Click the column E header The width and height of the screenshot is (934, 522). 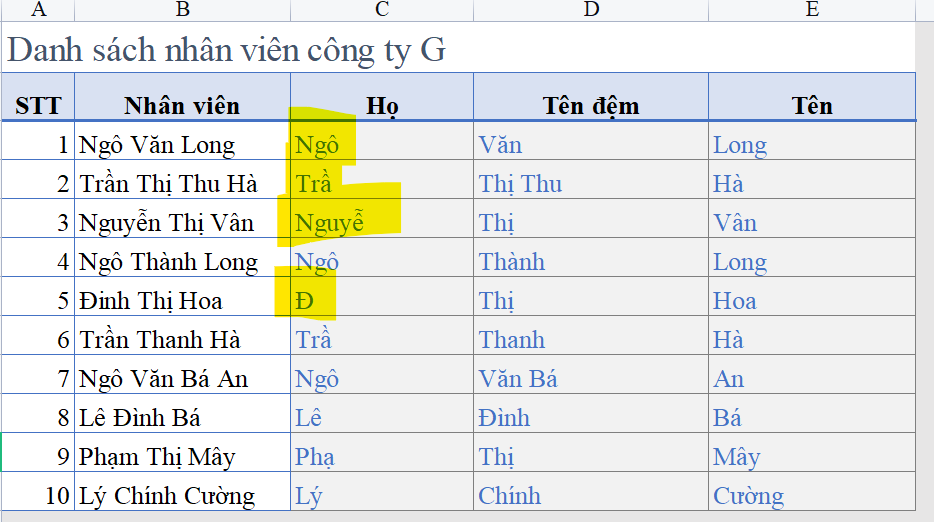(811, 9)
